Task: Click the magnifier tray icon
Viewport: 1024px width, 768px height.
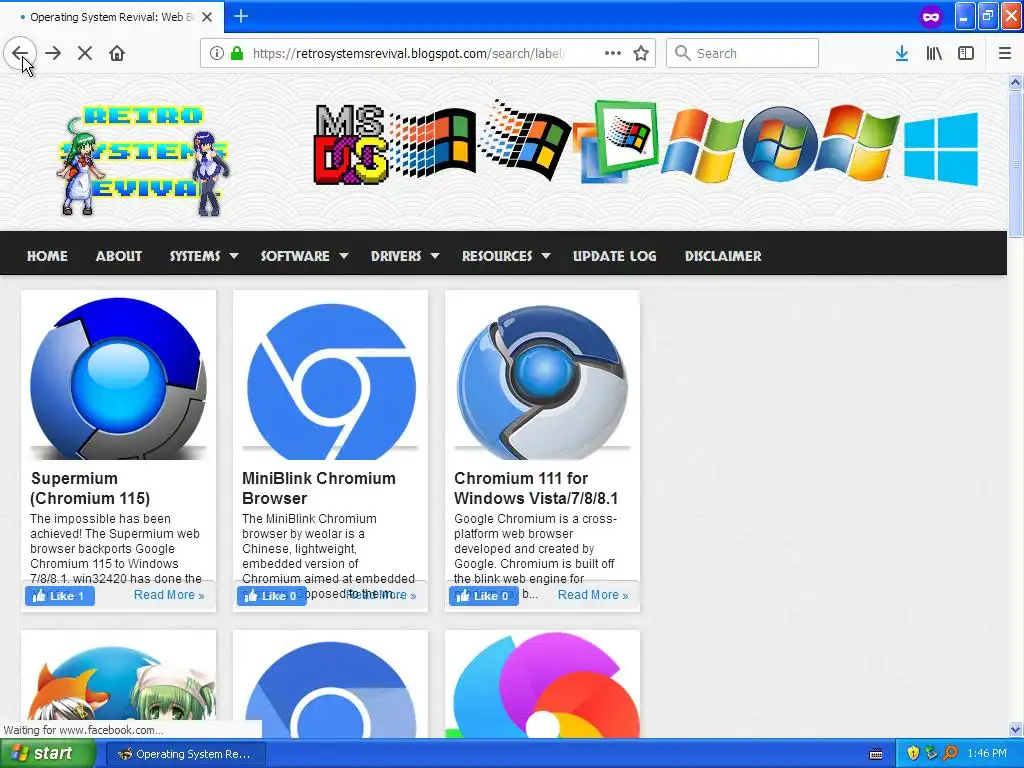Action: (950, 754)
